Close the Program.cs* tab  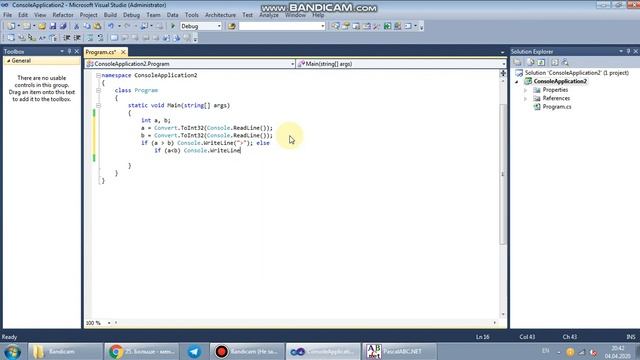coord(123,52)
